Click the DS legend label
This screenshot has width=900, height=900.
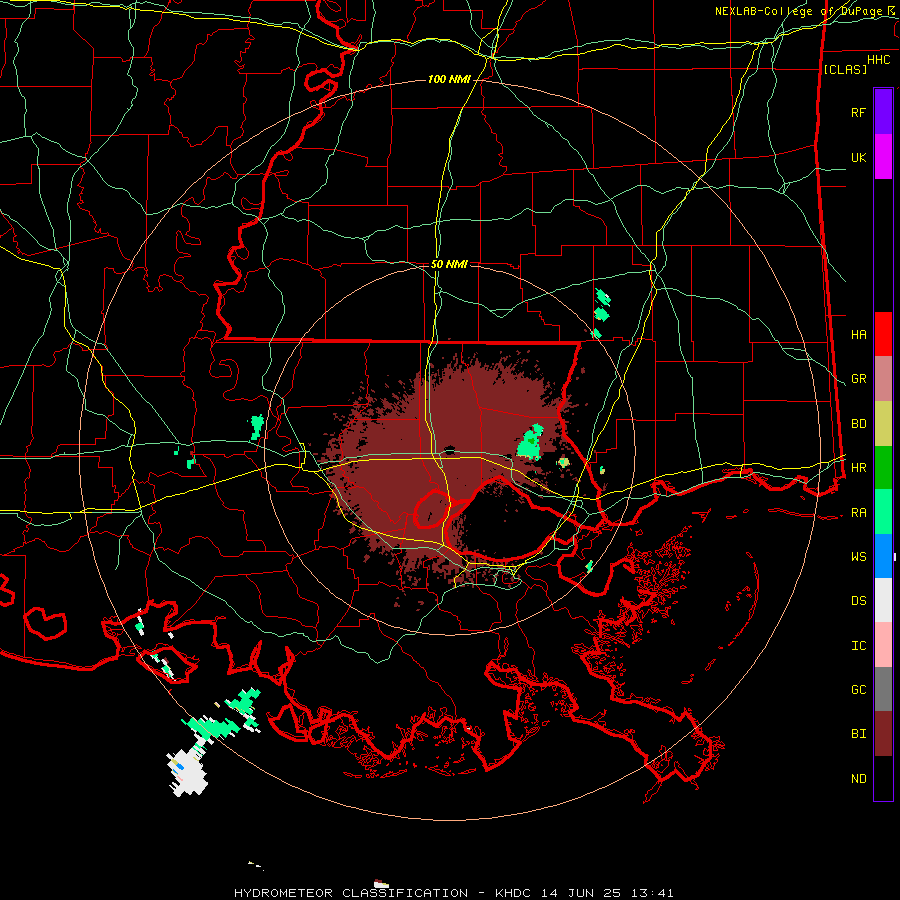(858, 601)
